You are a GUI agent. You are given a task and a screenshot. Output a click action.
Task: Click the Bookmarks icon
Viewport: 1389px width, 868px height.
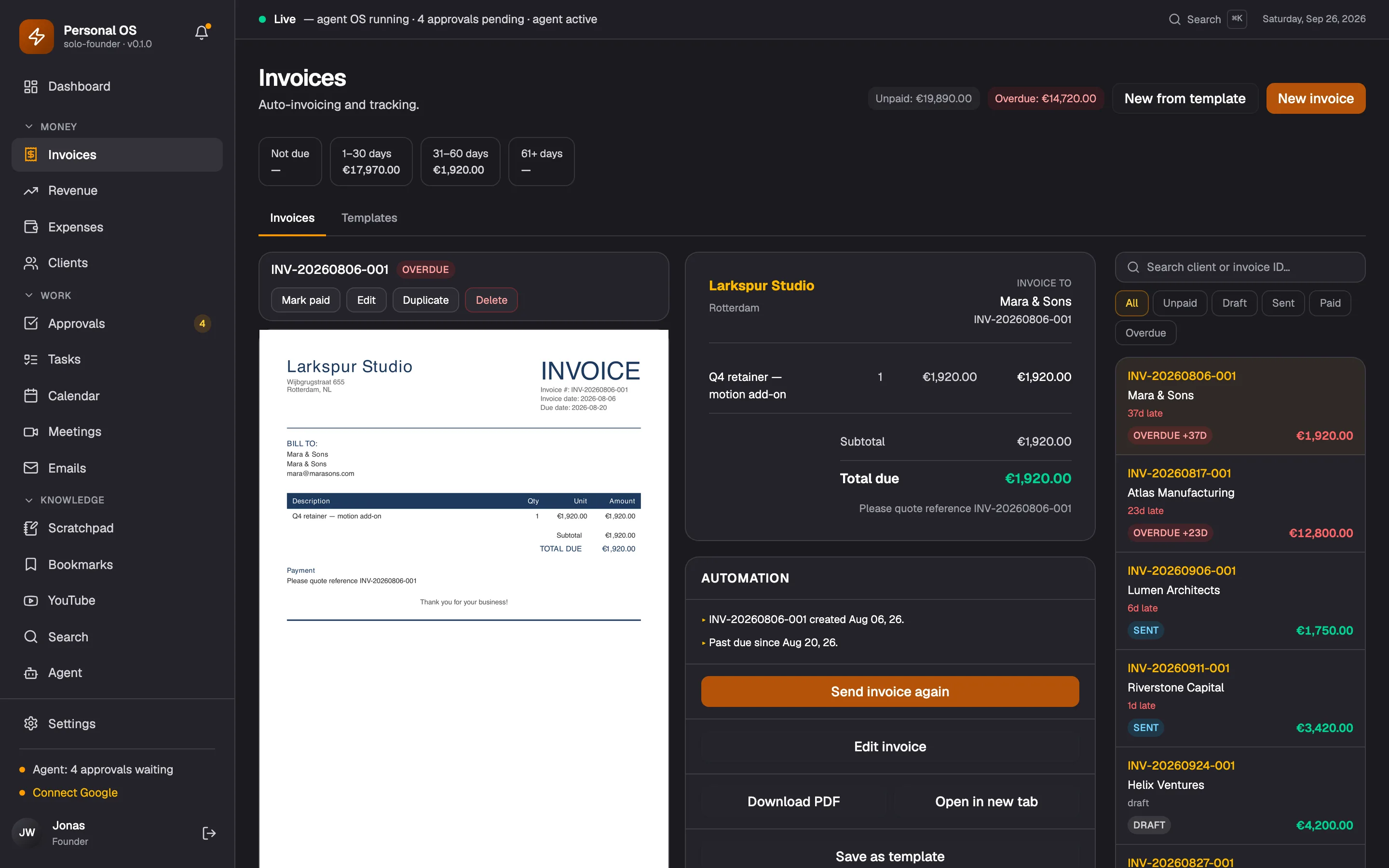[31, 564]
